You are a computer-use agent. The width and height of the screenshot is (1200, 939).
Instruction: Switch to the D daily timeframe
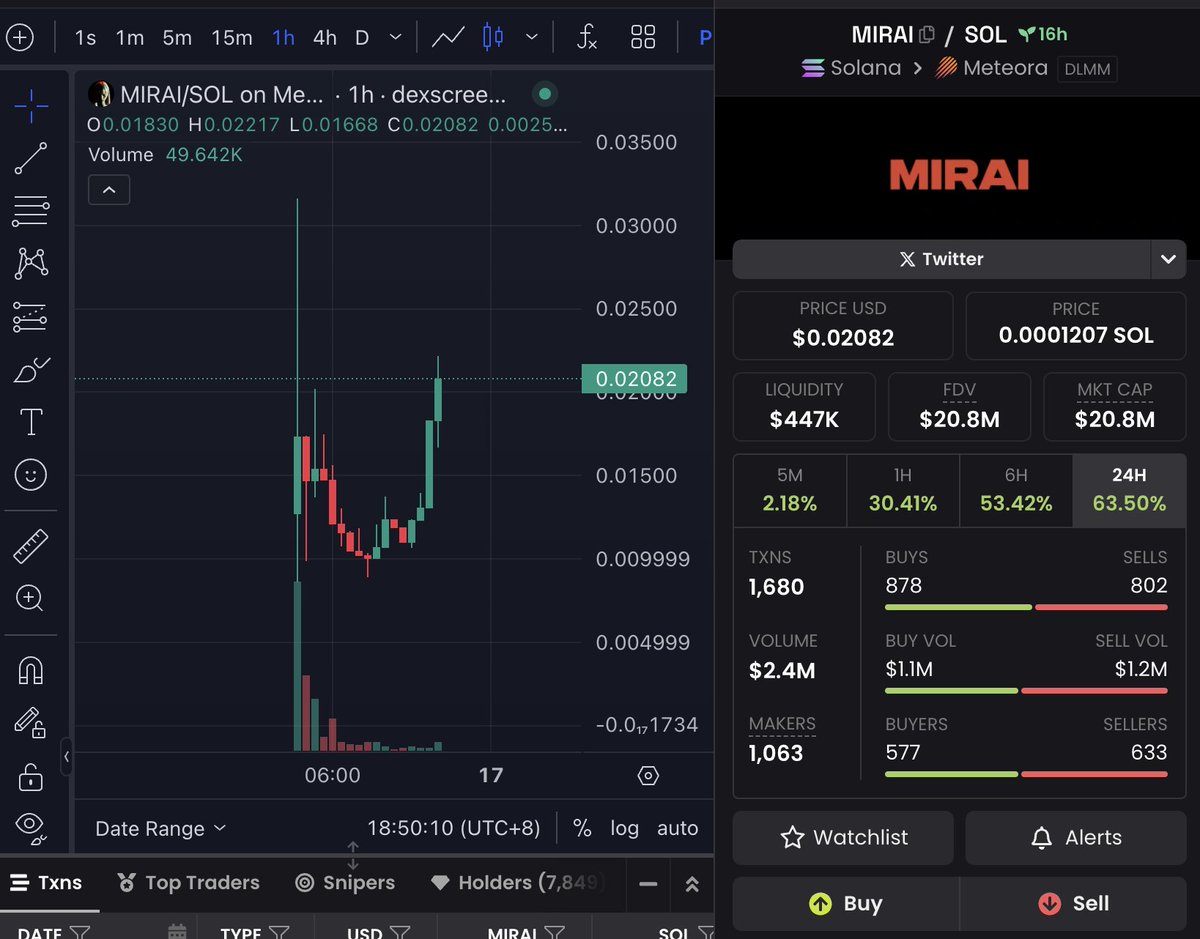[x=362, y=38]
